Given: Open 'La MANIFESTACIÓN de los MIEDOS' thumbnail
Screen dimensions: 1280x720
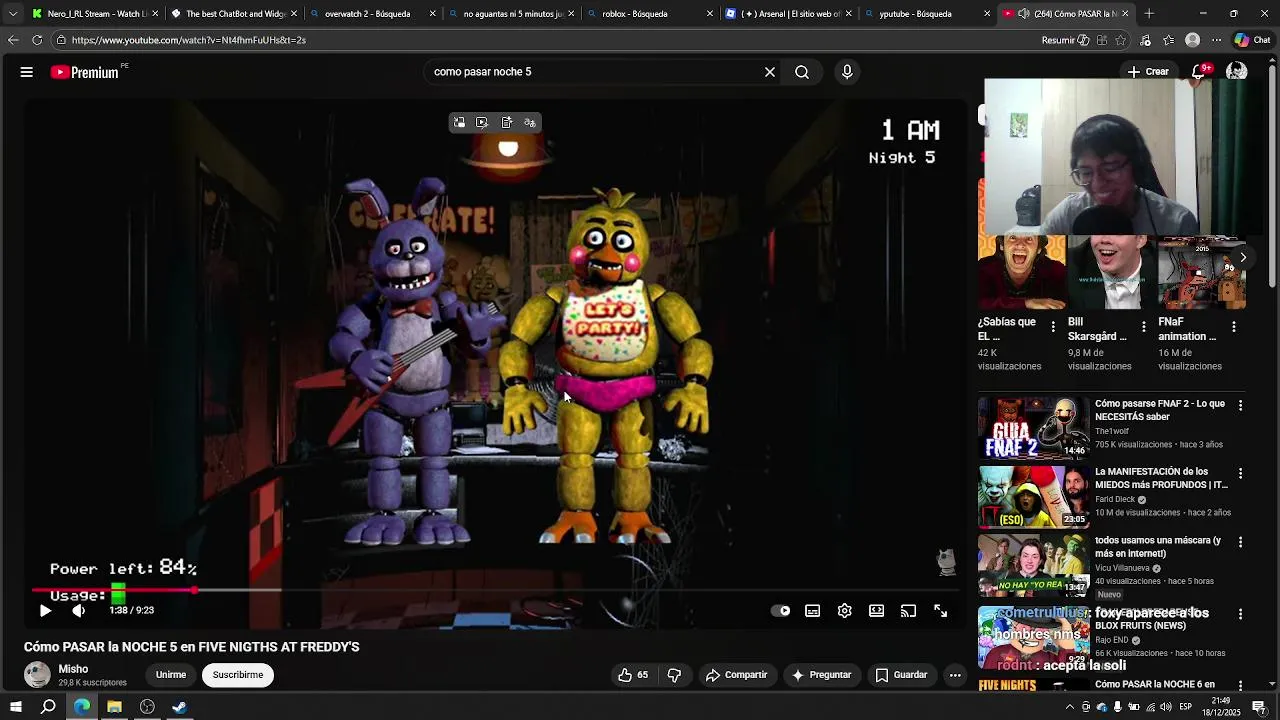Looking at the screenshot, I should pyautogui.click(x=1033, y=496).
